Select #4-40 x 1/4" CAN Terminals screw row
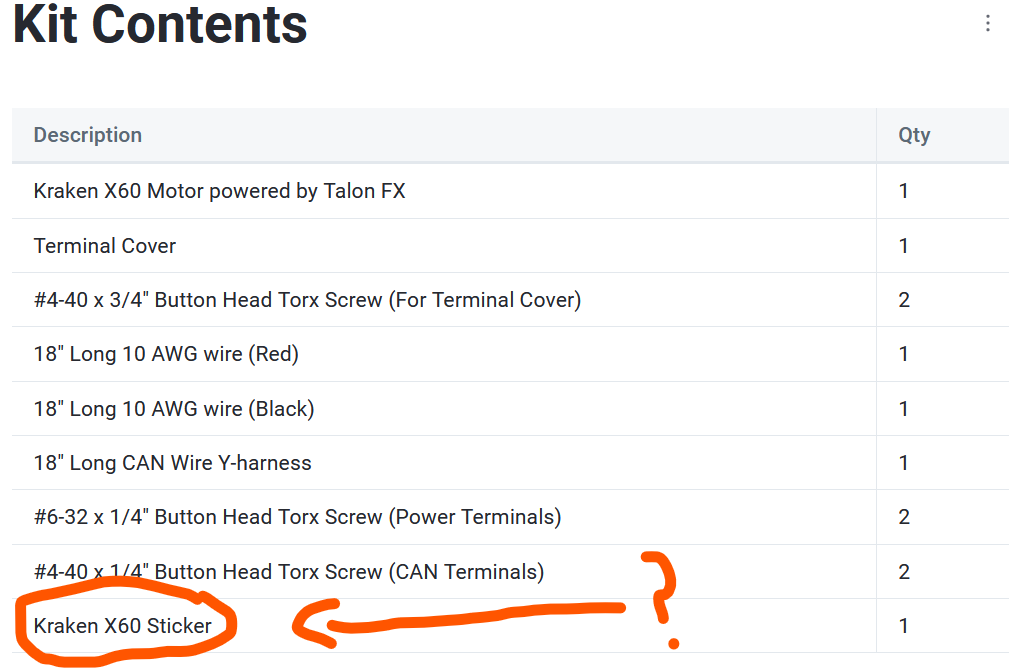 coord(510,572)
